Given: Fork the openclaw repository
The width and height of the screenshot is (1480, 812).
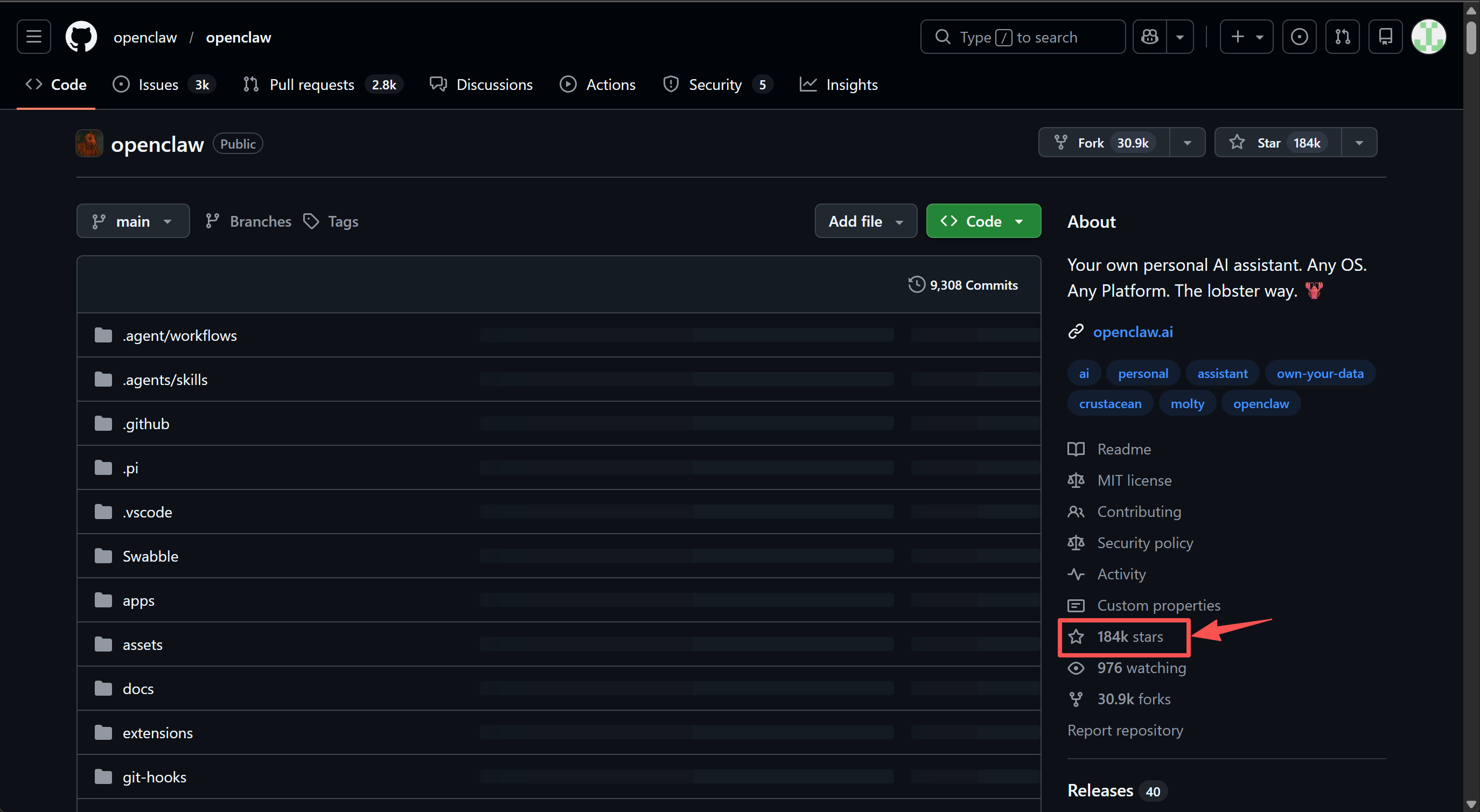Looking at the screenshot, I should 1104,142.
